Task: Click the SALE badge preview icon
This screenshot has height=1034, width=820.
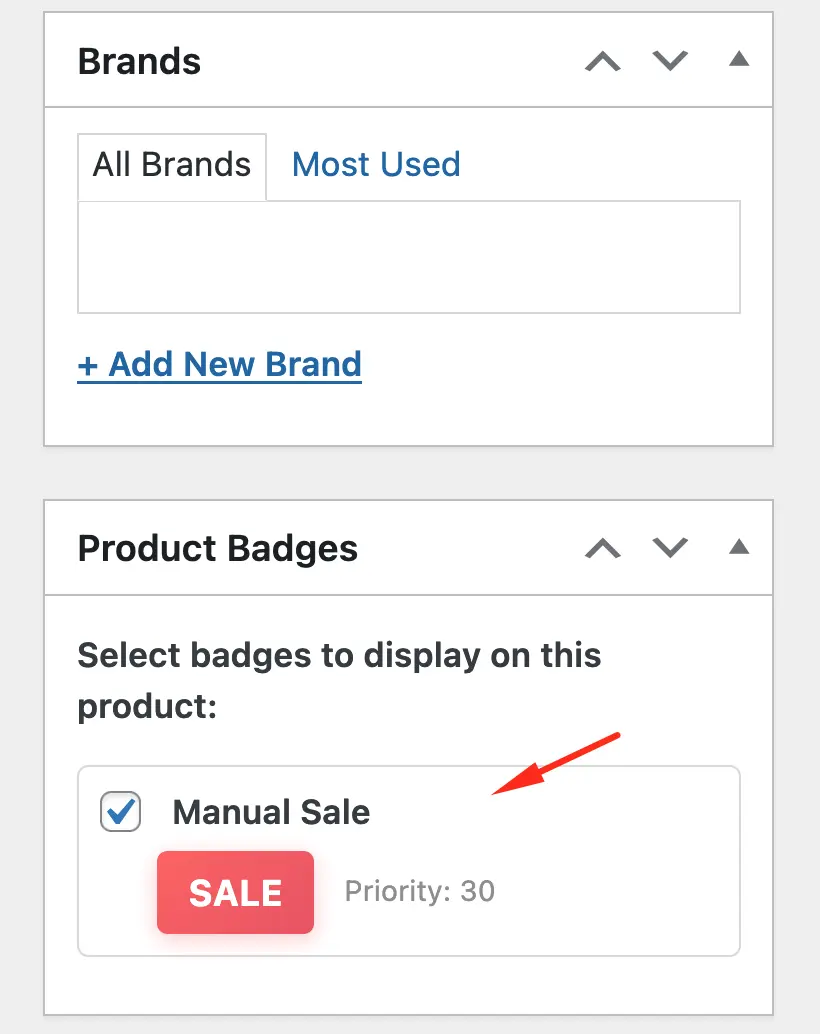Action: 235,892
